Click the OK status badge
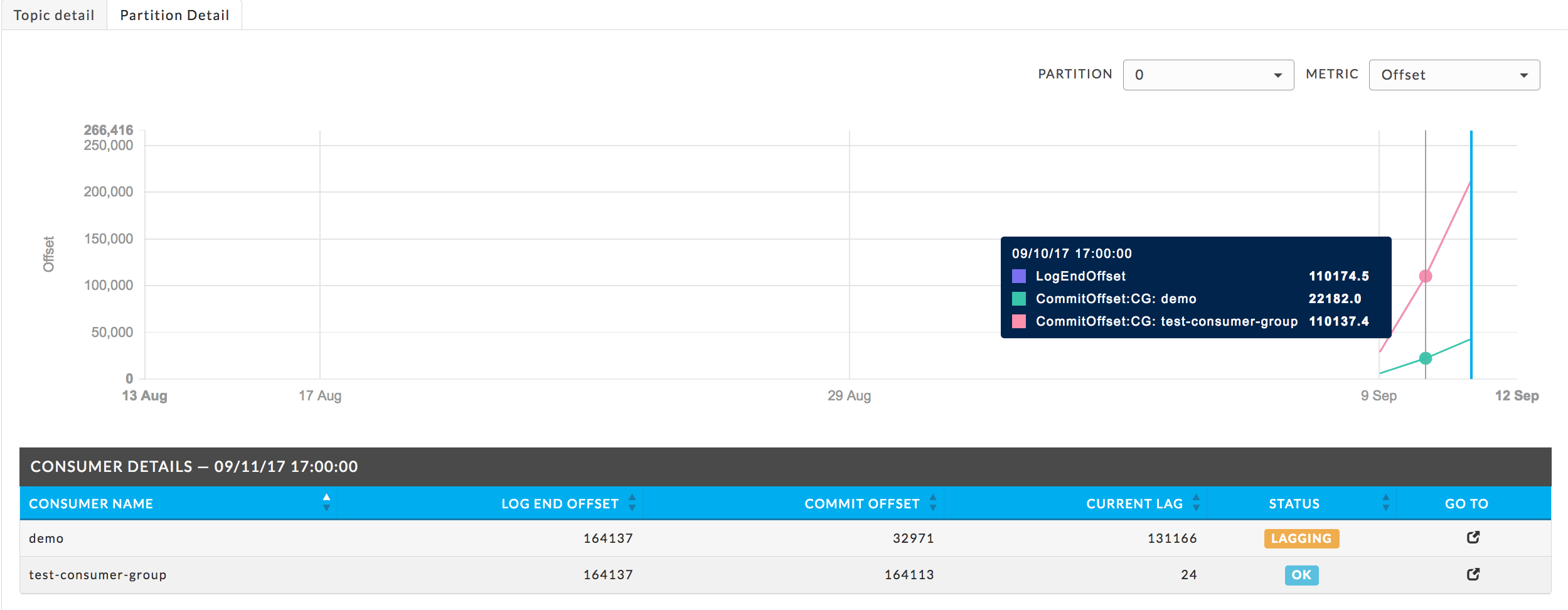 click(1301, 575)
